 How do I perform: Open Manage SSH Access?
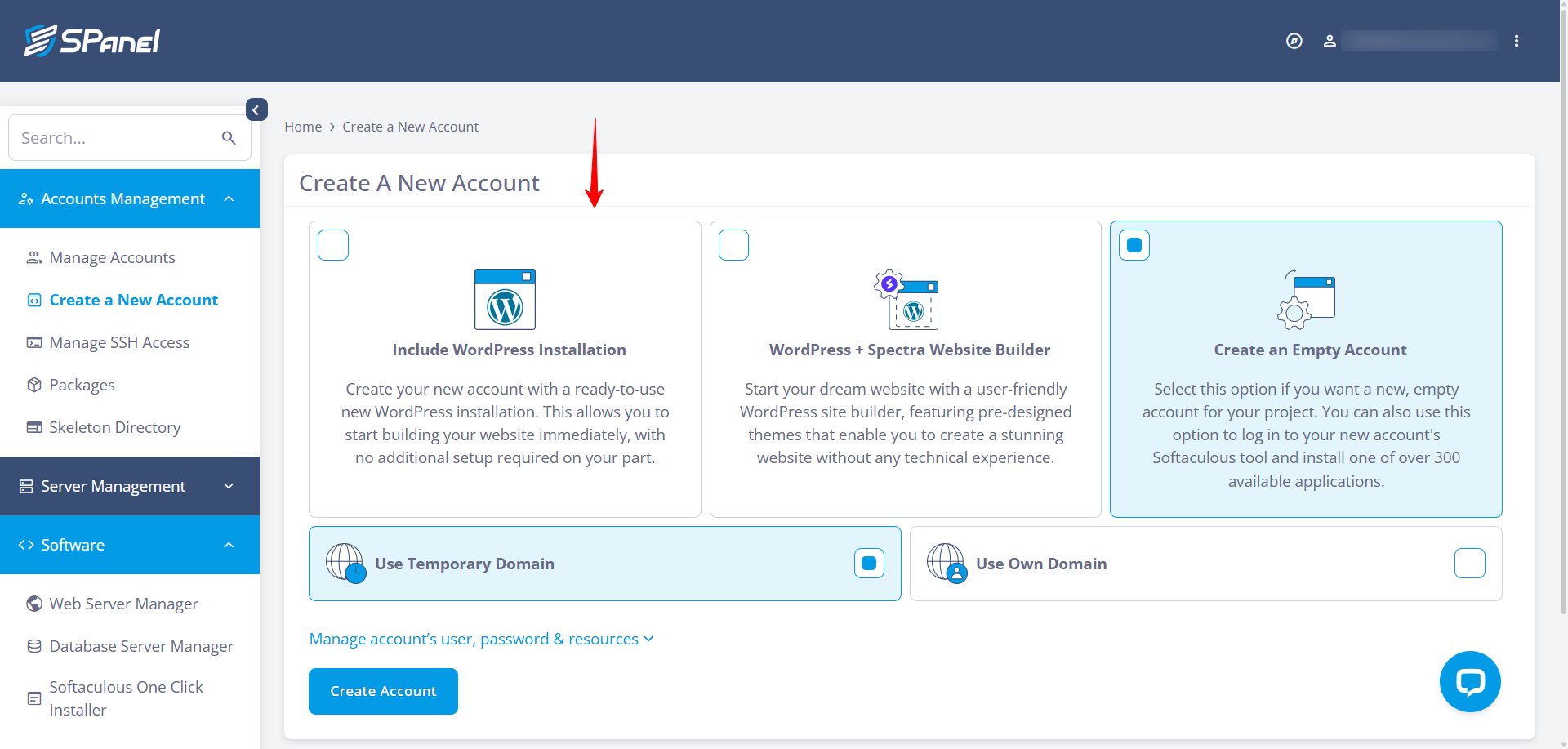pos(119,342)
